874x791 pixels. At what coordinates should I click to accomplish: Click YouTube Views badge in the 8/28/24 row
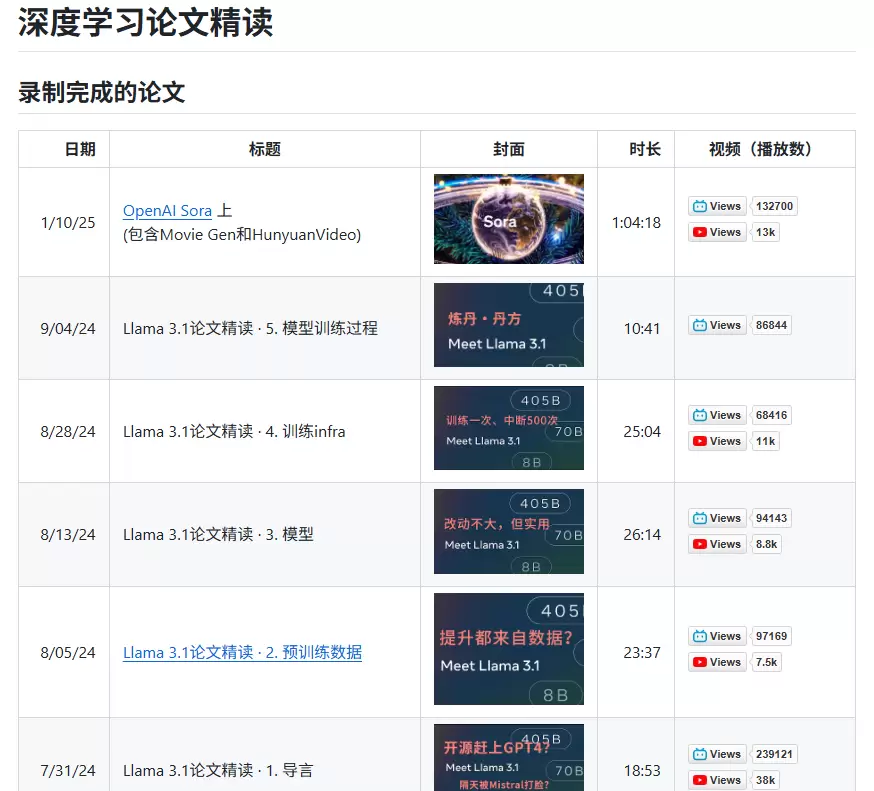717,441
